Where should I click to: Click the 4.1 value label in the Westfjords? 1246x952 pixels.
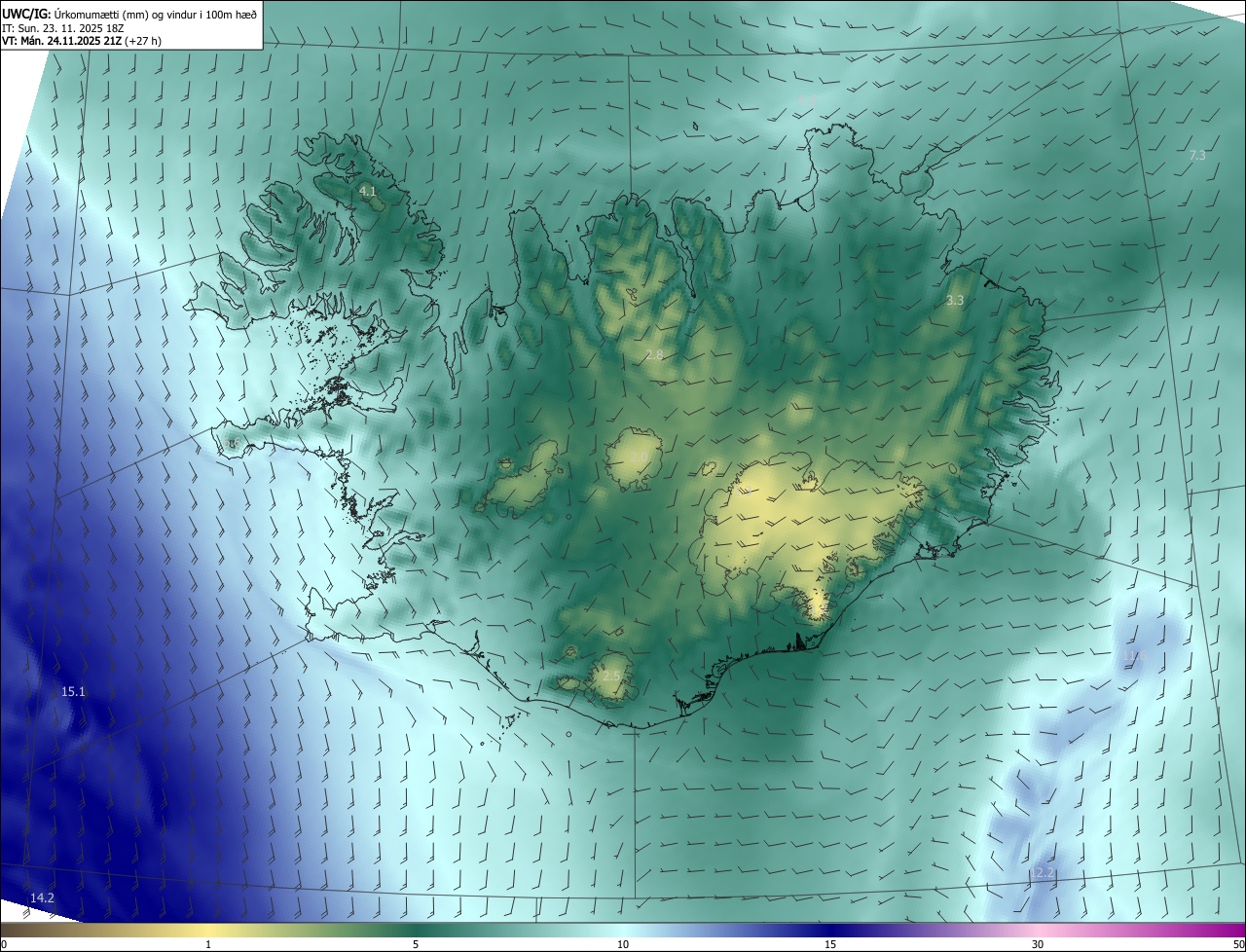pos(367,192)
